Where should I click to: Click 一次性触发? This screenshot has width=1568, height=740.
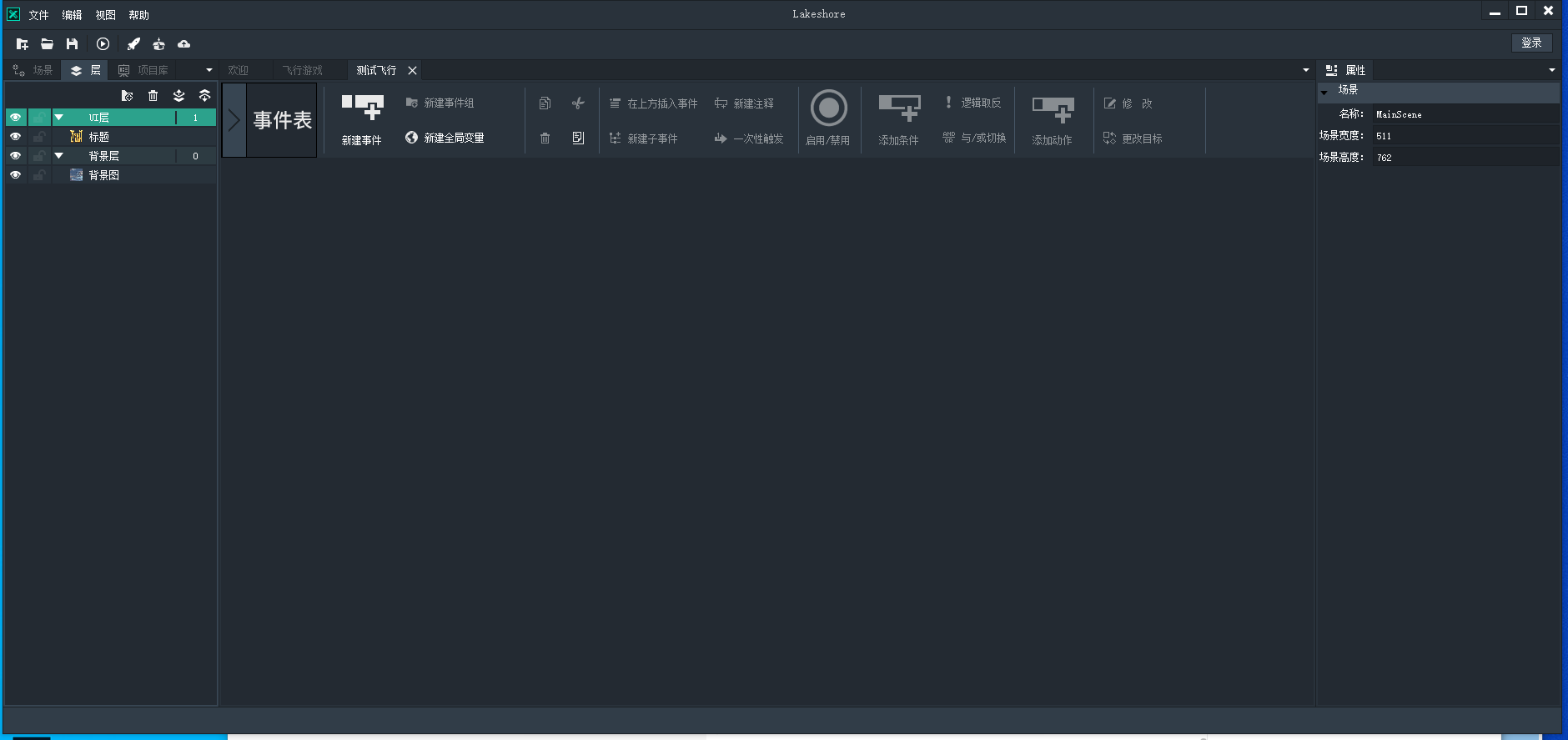(x=749, y=138)
